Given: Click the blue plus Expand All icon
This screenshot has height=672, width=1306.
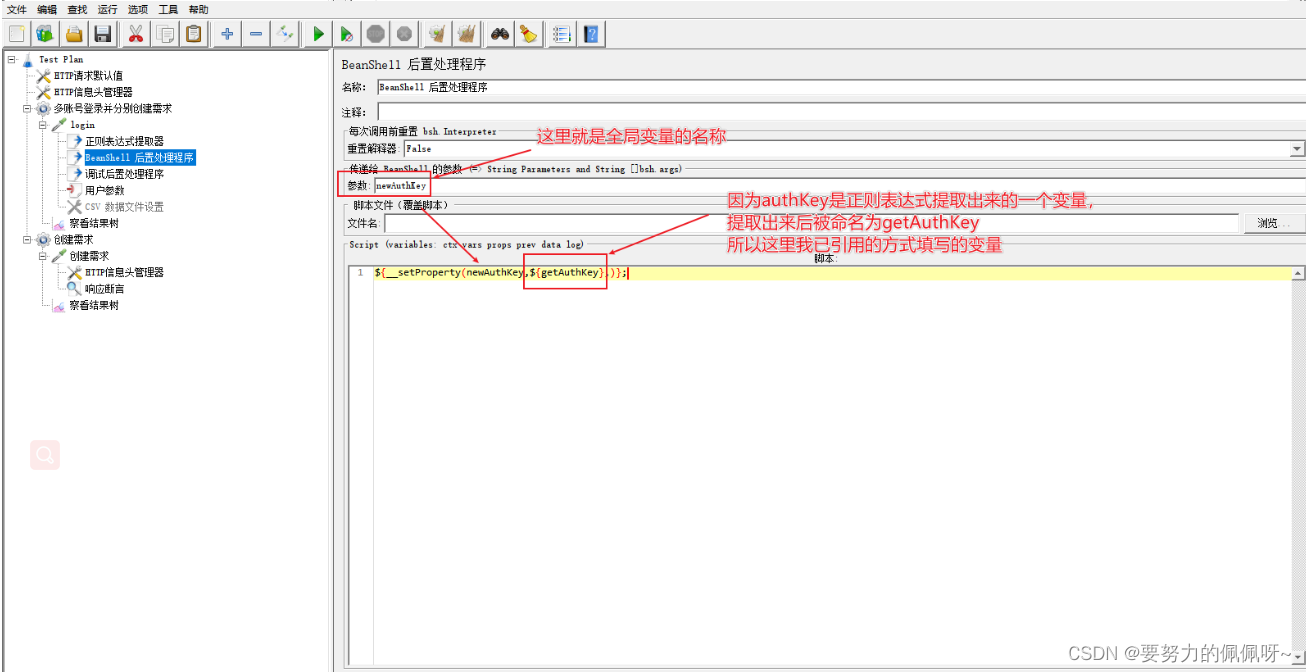Looking at the screenshot, I should tap(227, 34).
